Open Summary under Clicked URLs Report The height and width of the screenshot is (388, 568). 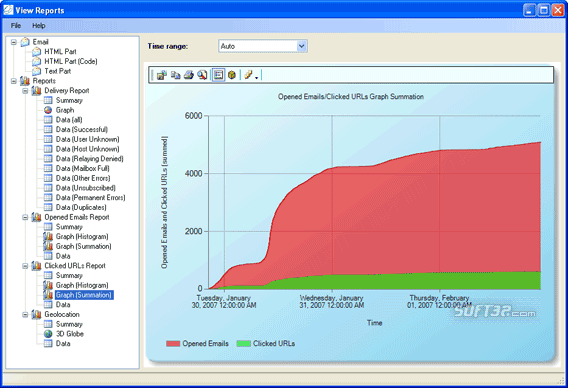(69, 275)
